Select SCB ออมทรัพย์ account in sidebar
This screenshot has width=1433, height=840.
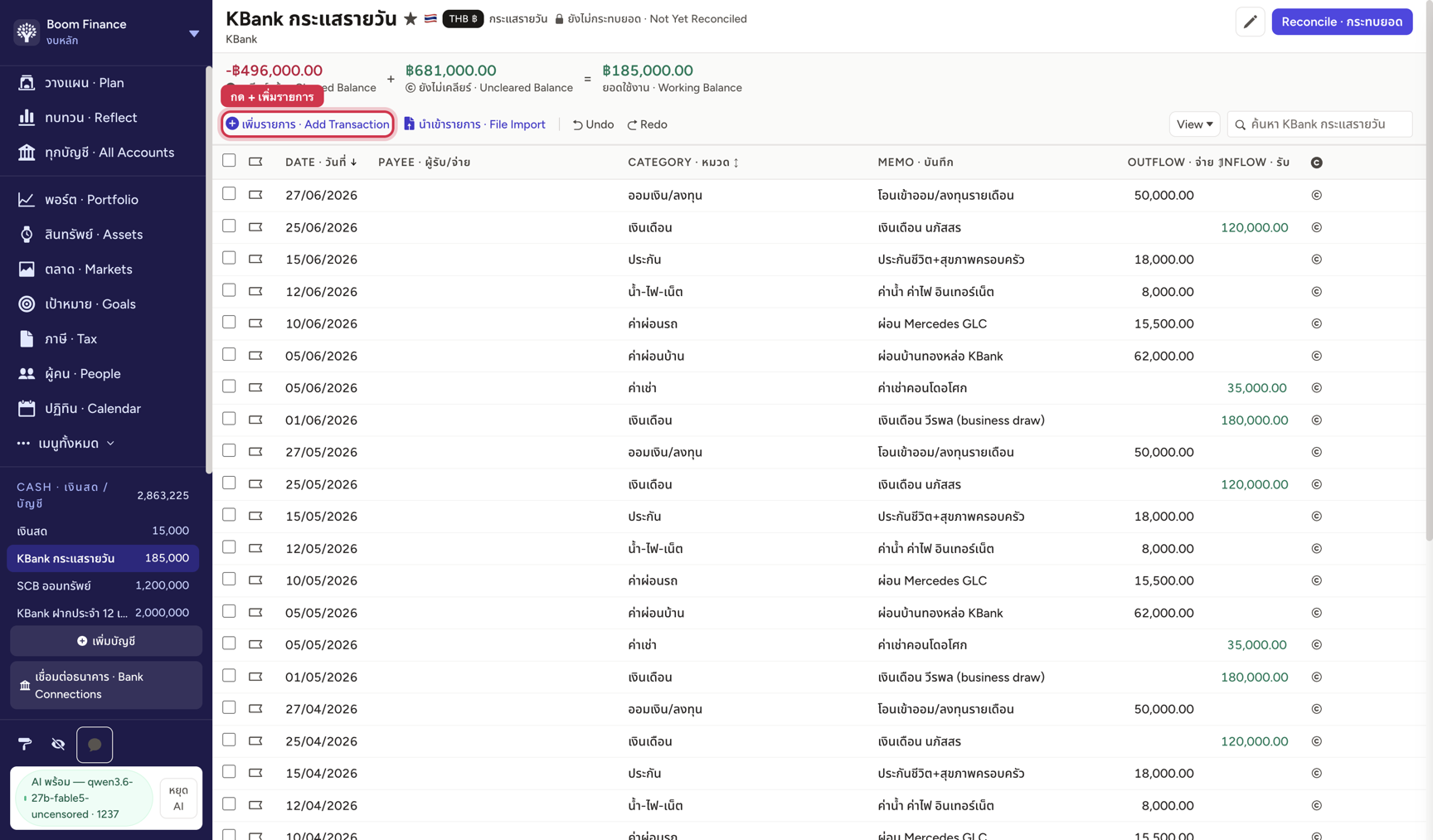[103, 585]
